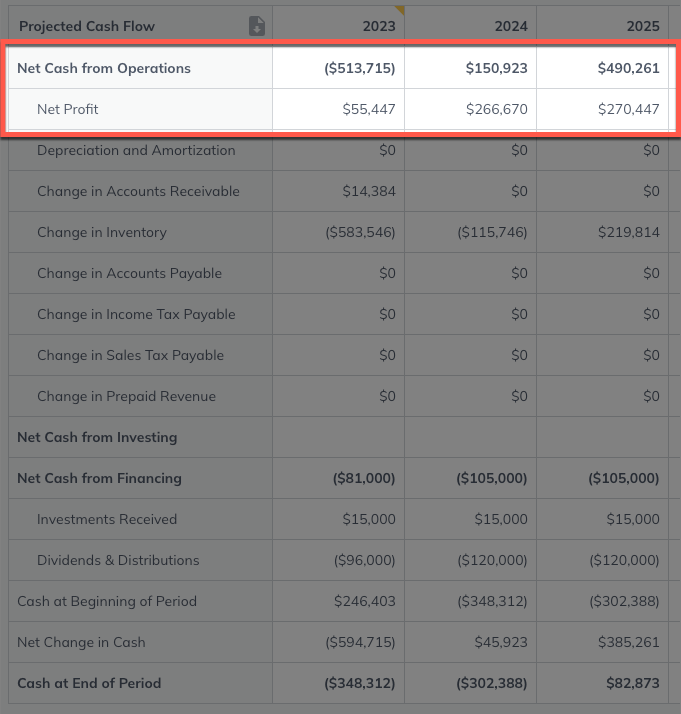Screen dimensions: 681x714
Task: Click Change in Income Tax Payable label
Action: (136, 314)
